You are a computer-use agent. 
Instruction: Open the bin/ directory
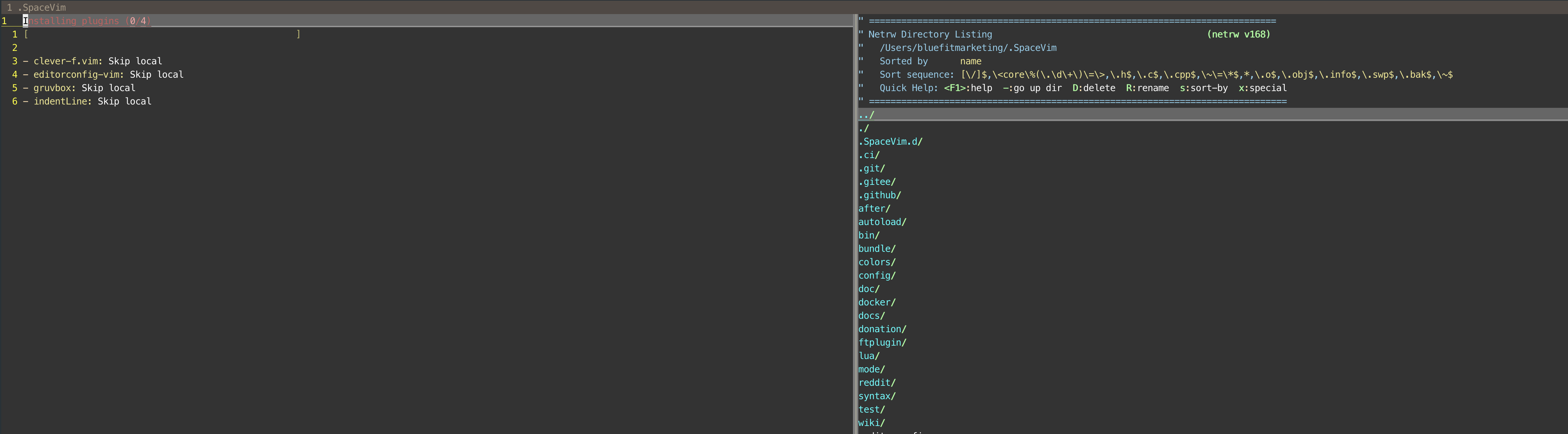click(869, 235)
